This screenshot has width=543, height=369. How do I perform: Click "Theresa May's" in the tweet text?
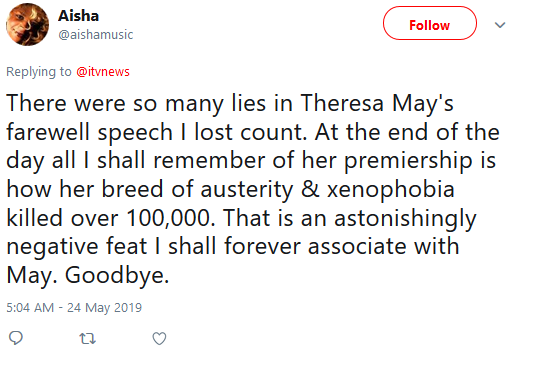pos(377,103)
